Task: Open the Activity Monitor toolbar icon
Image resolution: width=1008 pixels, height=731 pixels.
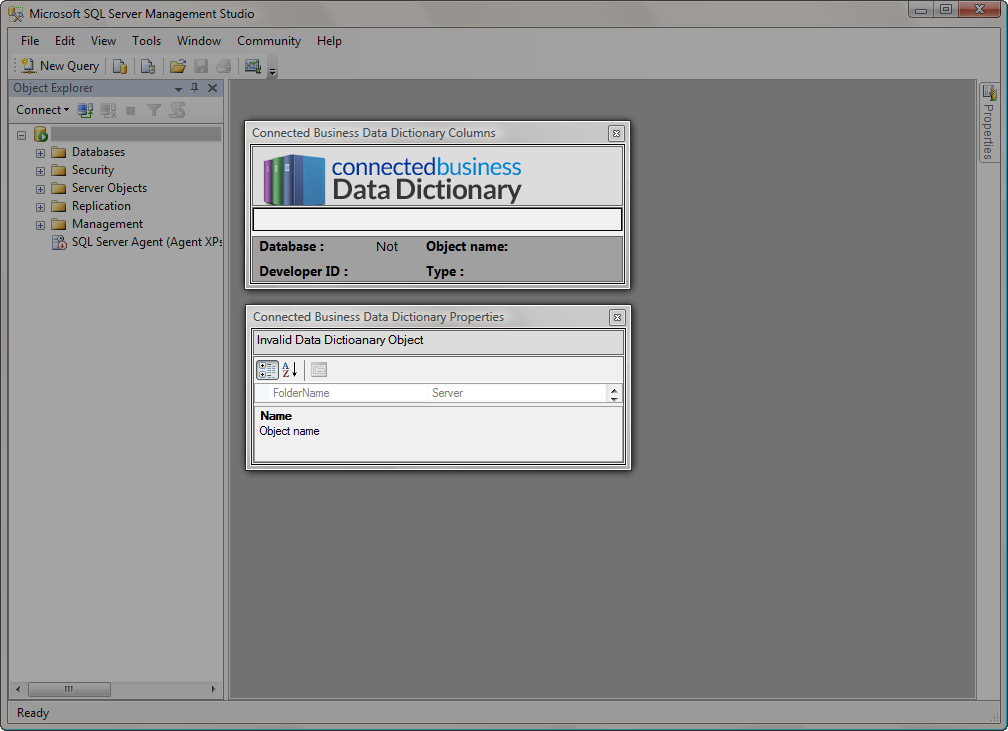Action: click(x=253, y=67)
